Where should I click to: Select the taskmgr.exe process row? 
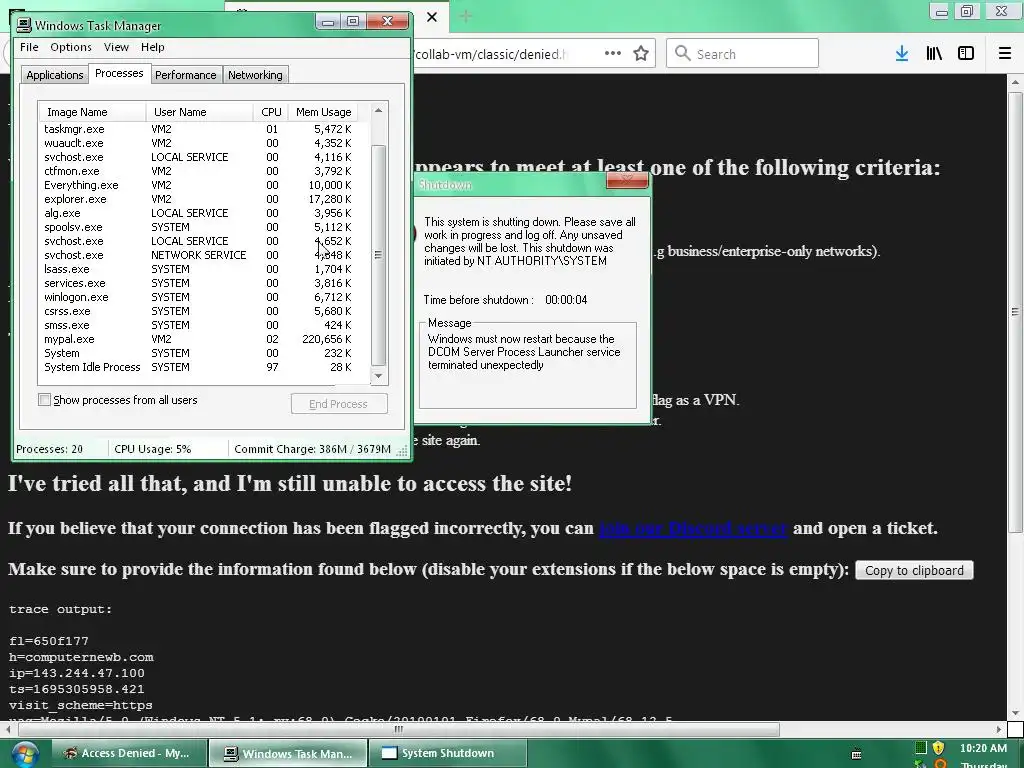click(x=204, y=129)
